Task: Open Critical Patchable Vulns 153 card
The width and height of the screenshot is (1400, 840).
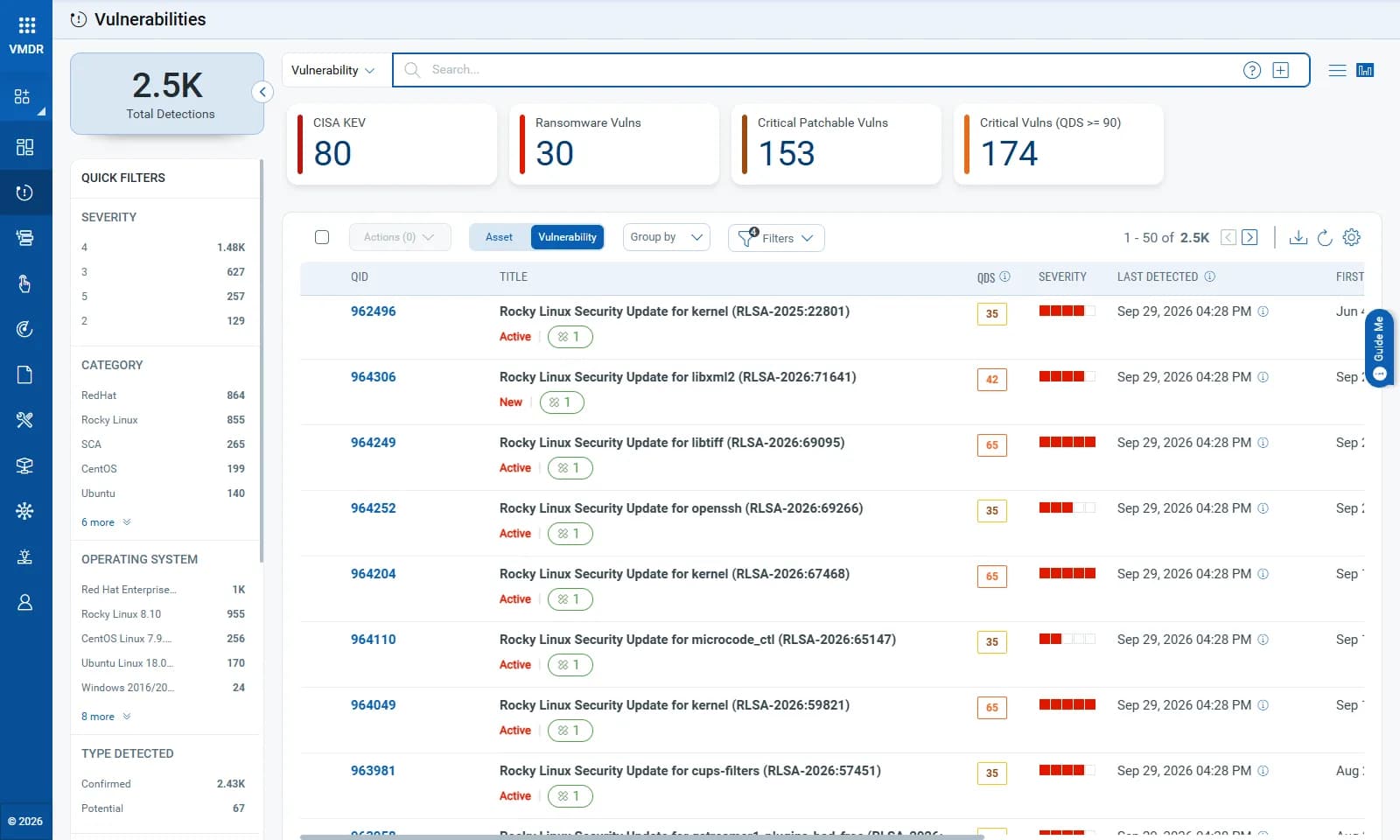Action: coord(836,144)
